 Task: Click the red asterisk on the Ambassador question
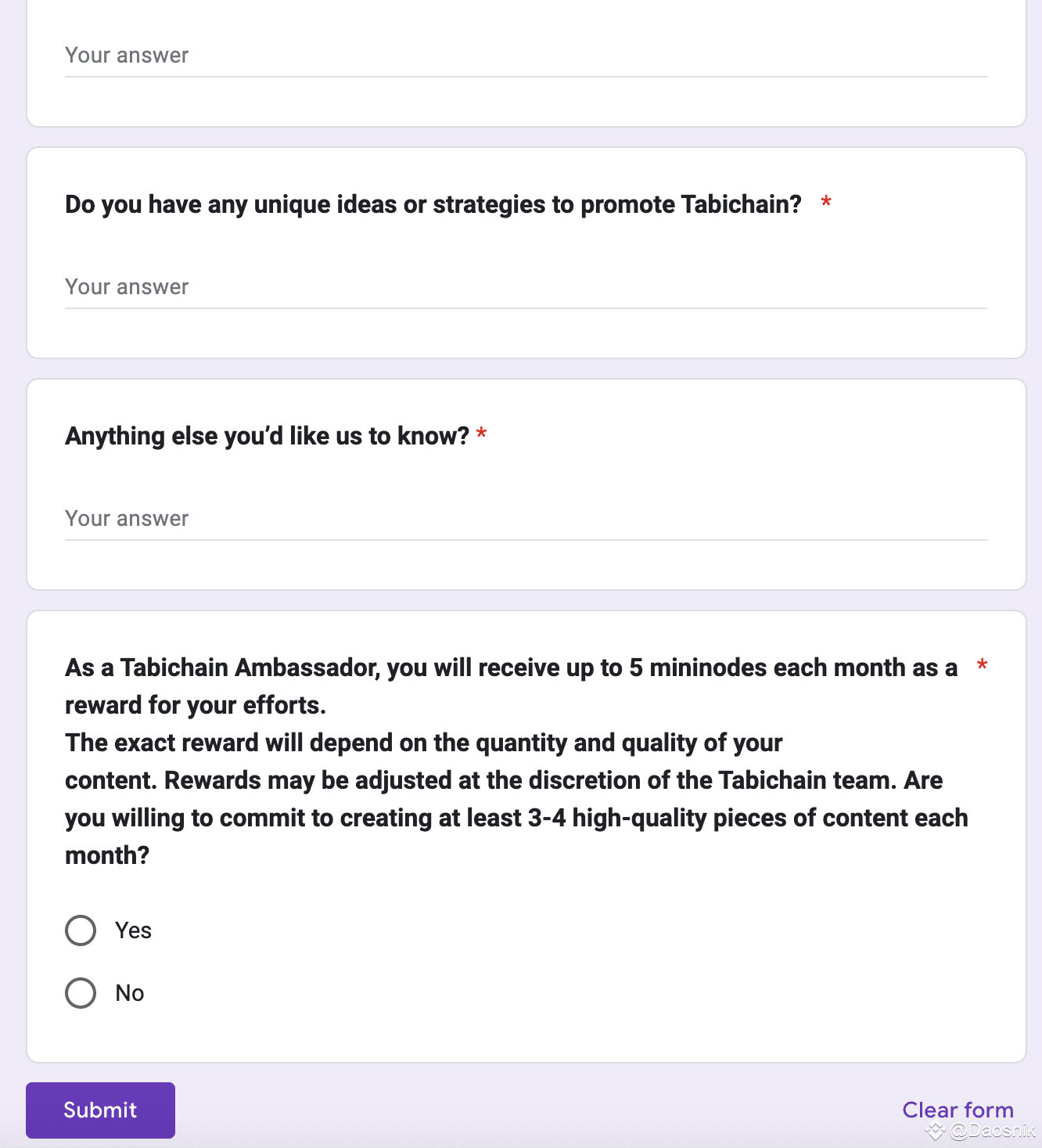pyautogui.click(x=982, y=666)
